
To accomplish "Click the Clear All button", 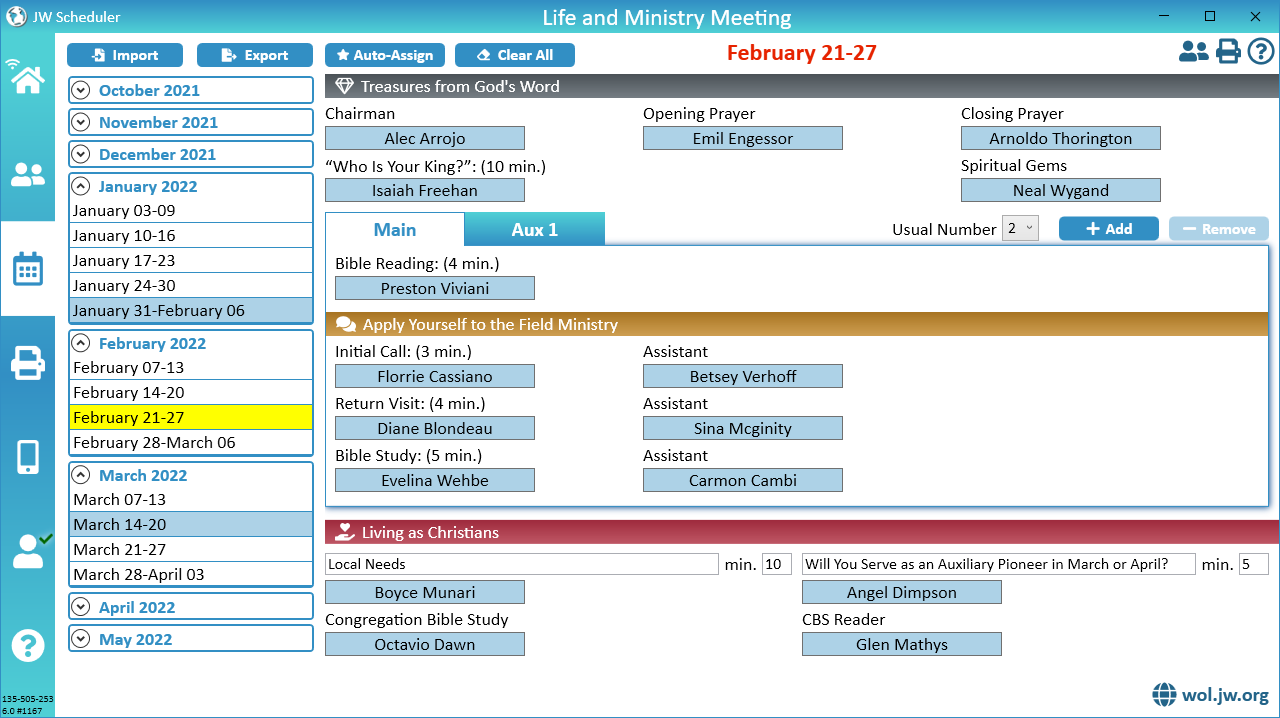I will [515, 55].
